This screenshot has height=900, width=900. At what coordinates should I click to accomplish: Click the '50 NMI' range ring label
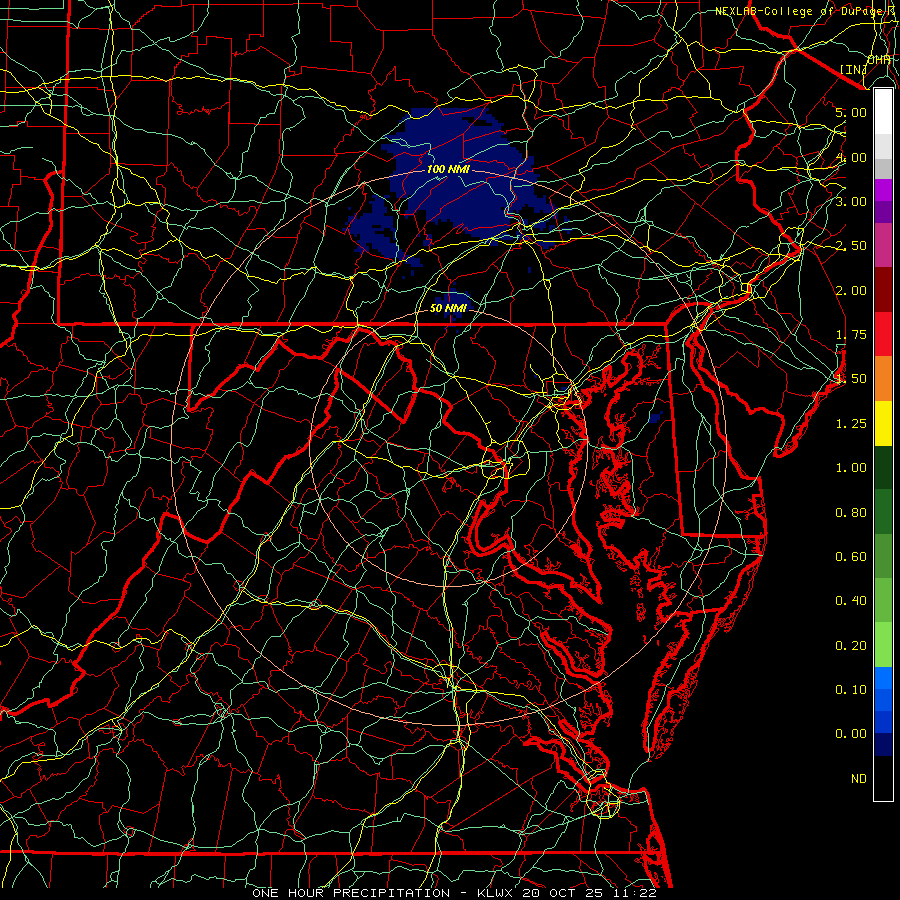[x=448, y=308]
